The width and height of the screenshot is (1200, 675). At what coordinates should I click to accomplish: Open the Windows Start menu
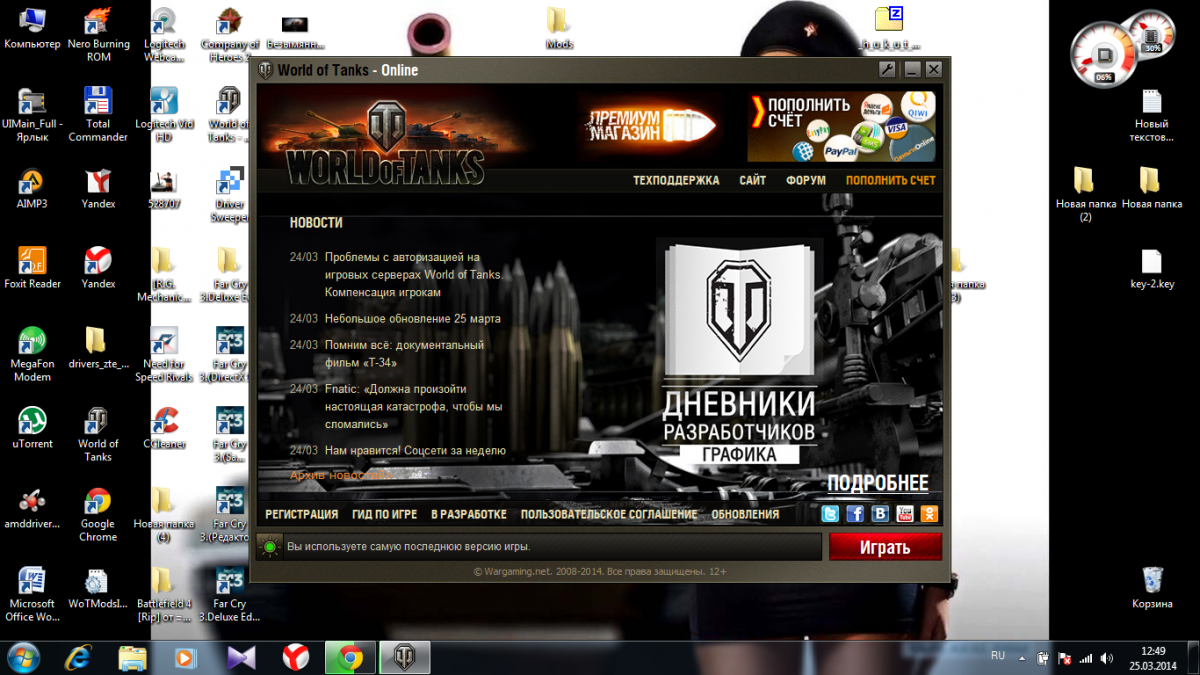coord(24,657)
